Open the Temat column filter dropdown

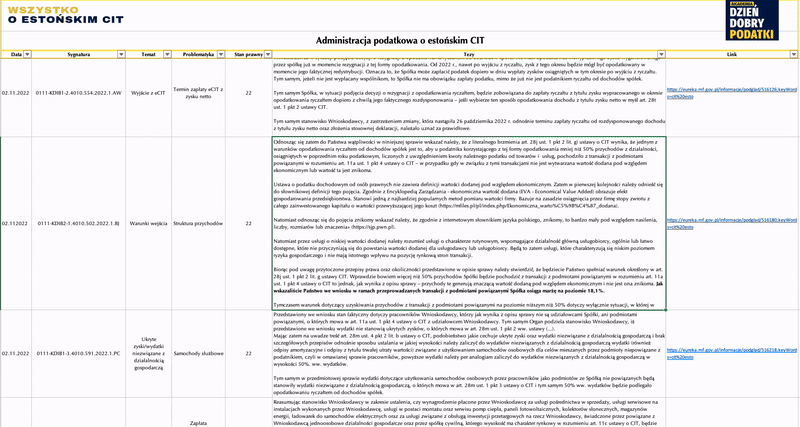pos(167,54)
